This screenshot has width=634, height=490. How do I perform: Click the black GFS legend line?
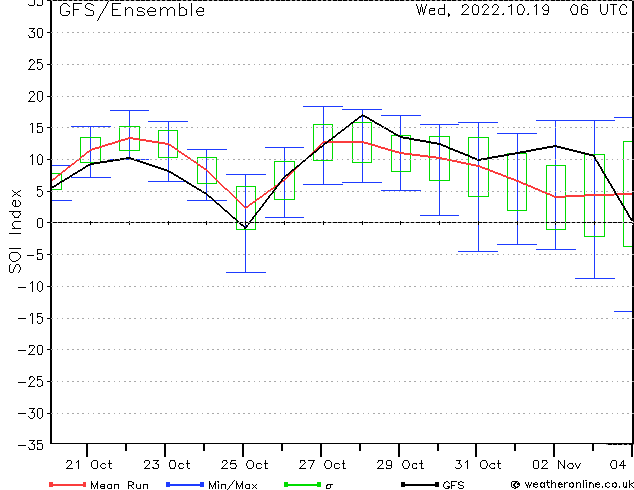coord(420,484)
